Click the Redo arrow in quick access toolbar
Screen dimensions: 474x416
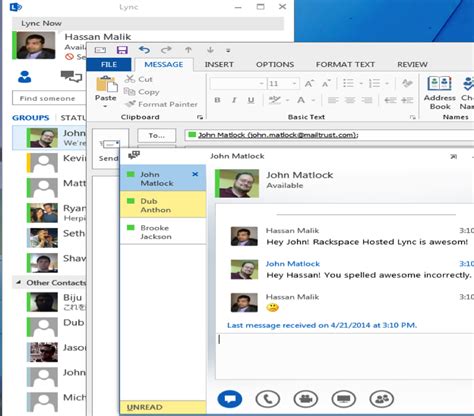tap(166, 50)
